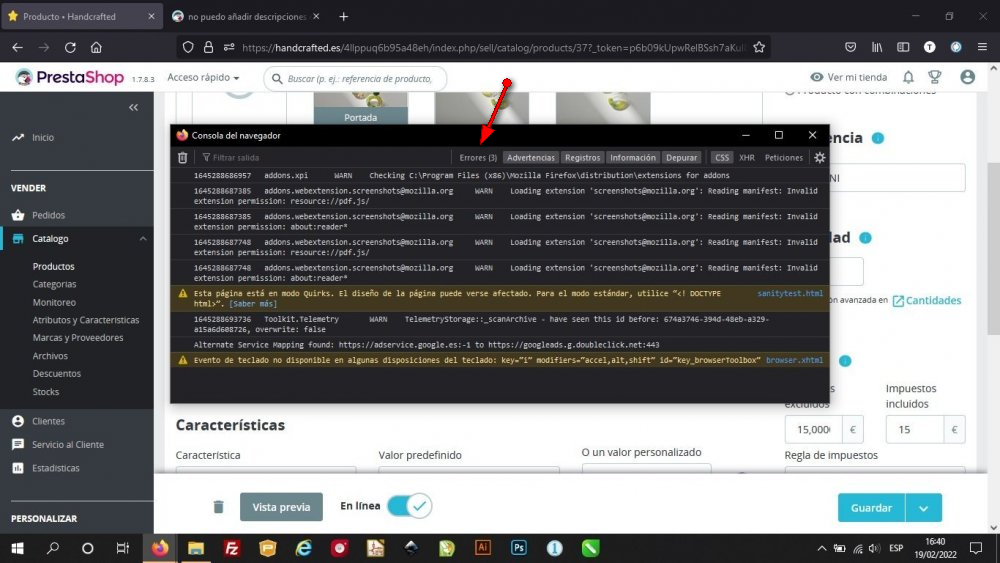Click the Guardar button

pos(871,508)
